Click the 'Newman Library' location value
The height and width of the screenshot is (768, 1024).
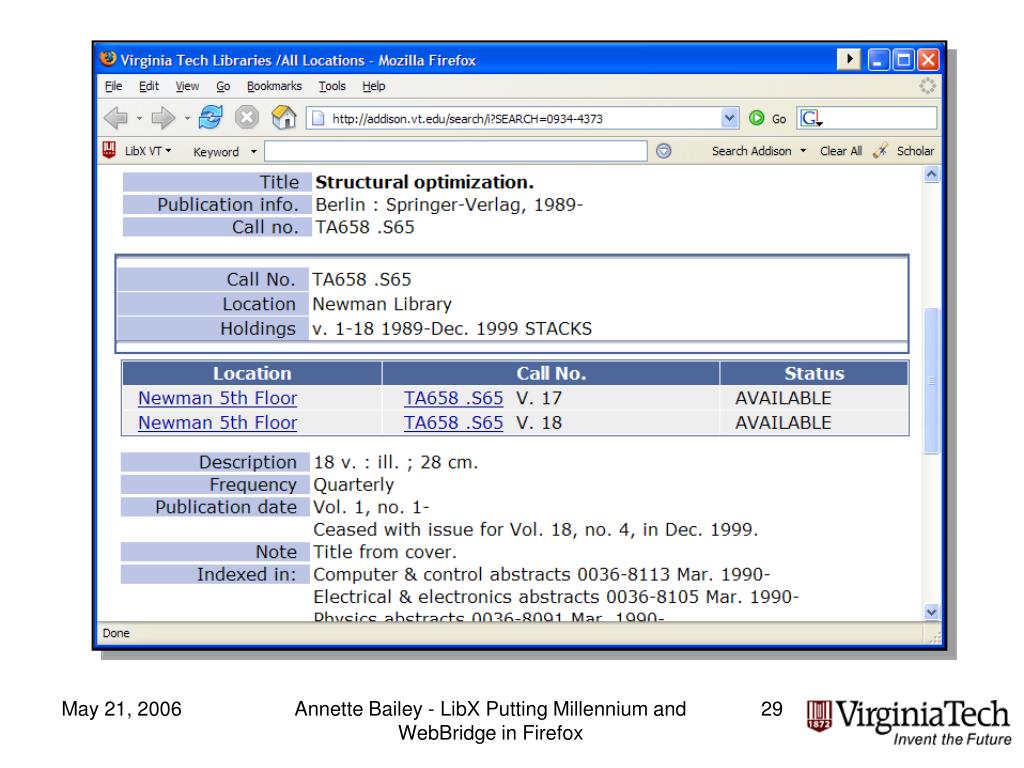[382, 304]
